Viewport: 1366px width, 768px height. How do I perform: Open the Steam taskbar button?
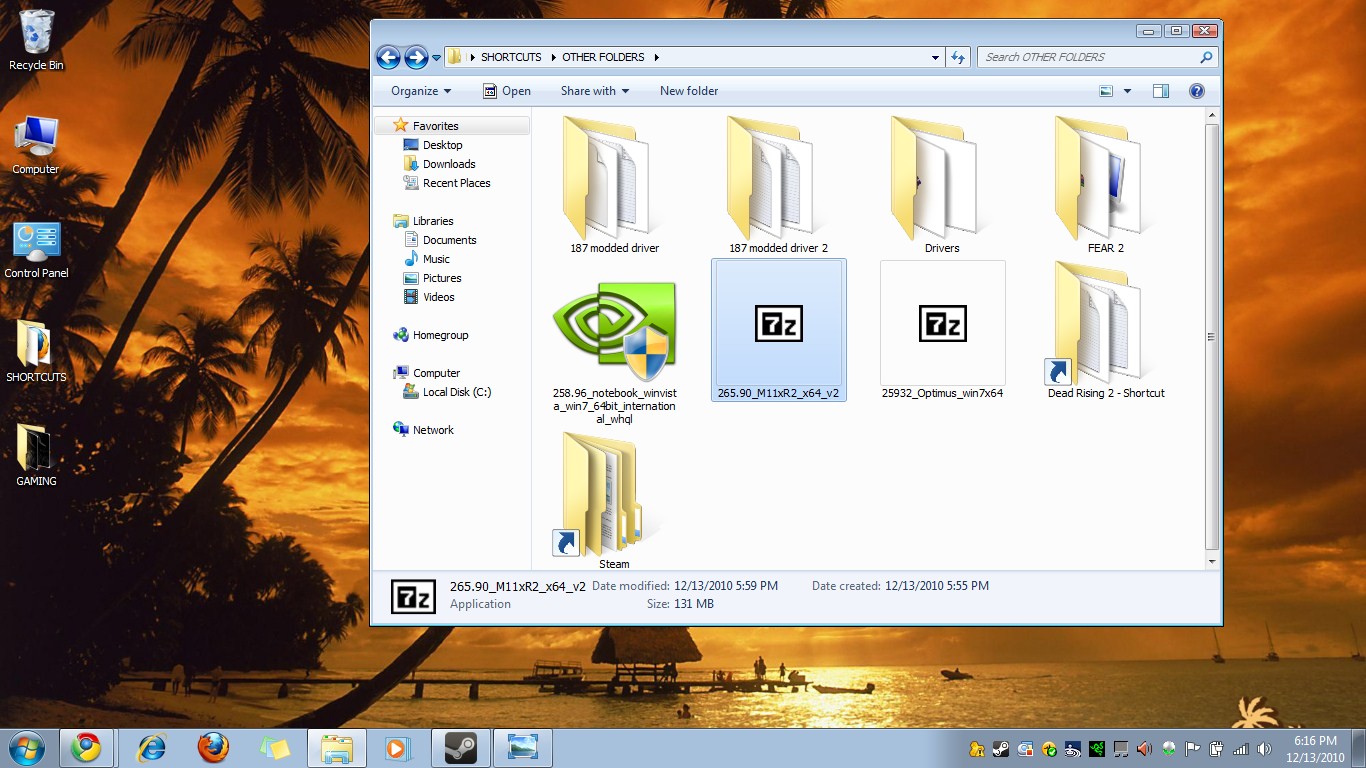coord(460,747)
